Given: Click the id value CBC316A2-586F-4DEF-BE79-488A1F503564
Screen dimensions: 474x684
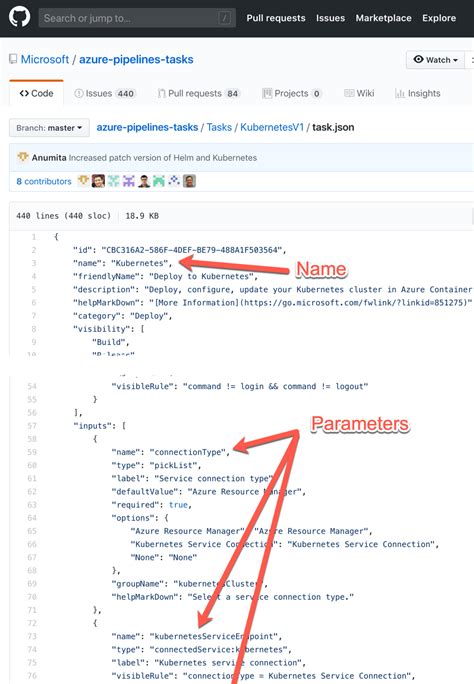Looking at the screenshot, I should (192, 250).
